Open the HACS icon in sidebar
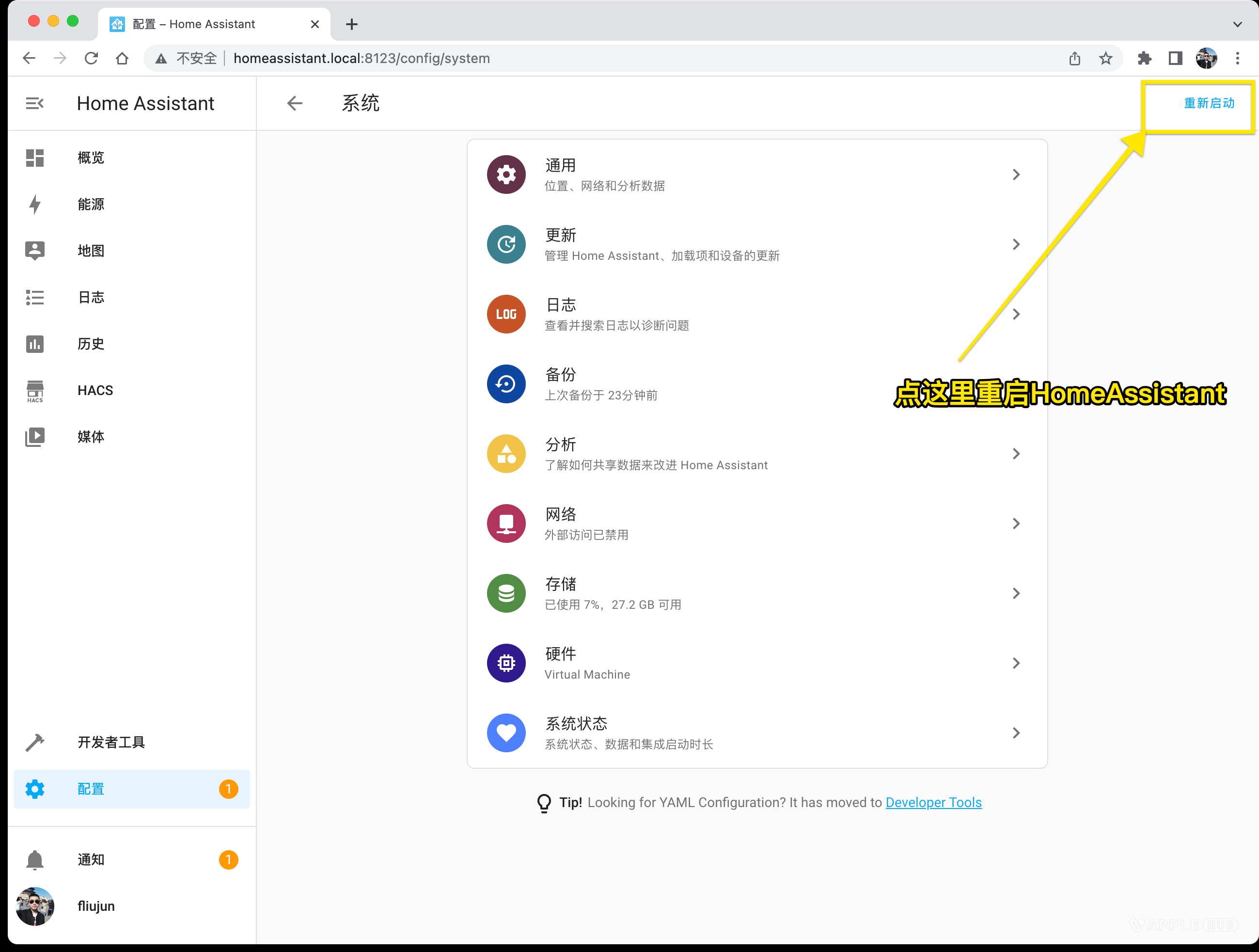This screenshot has width=1259, height=952. 34,391
